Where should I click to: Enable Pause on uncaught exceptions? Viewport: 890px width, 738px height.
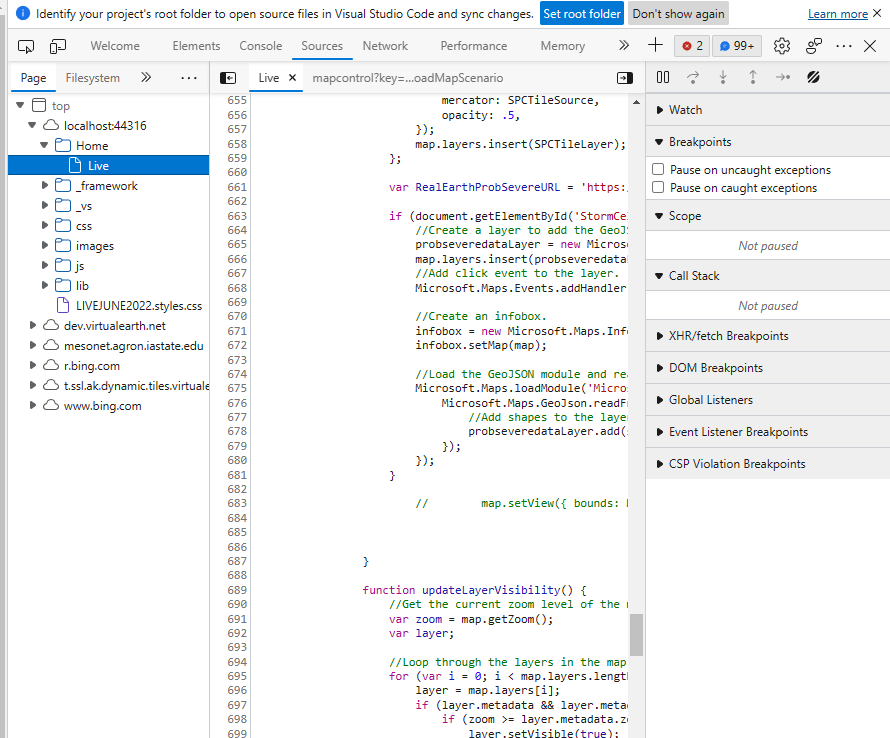658,170
